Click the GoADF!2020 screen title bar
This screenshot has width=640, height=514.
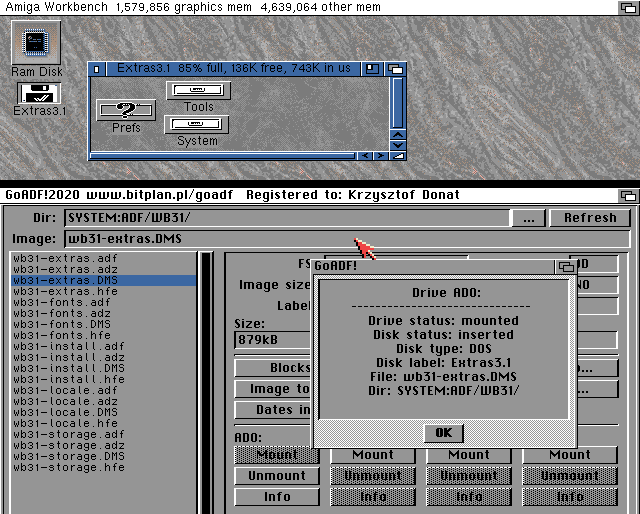[308, 196]
